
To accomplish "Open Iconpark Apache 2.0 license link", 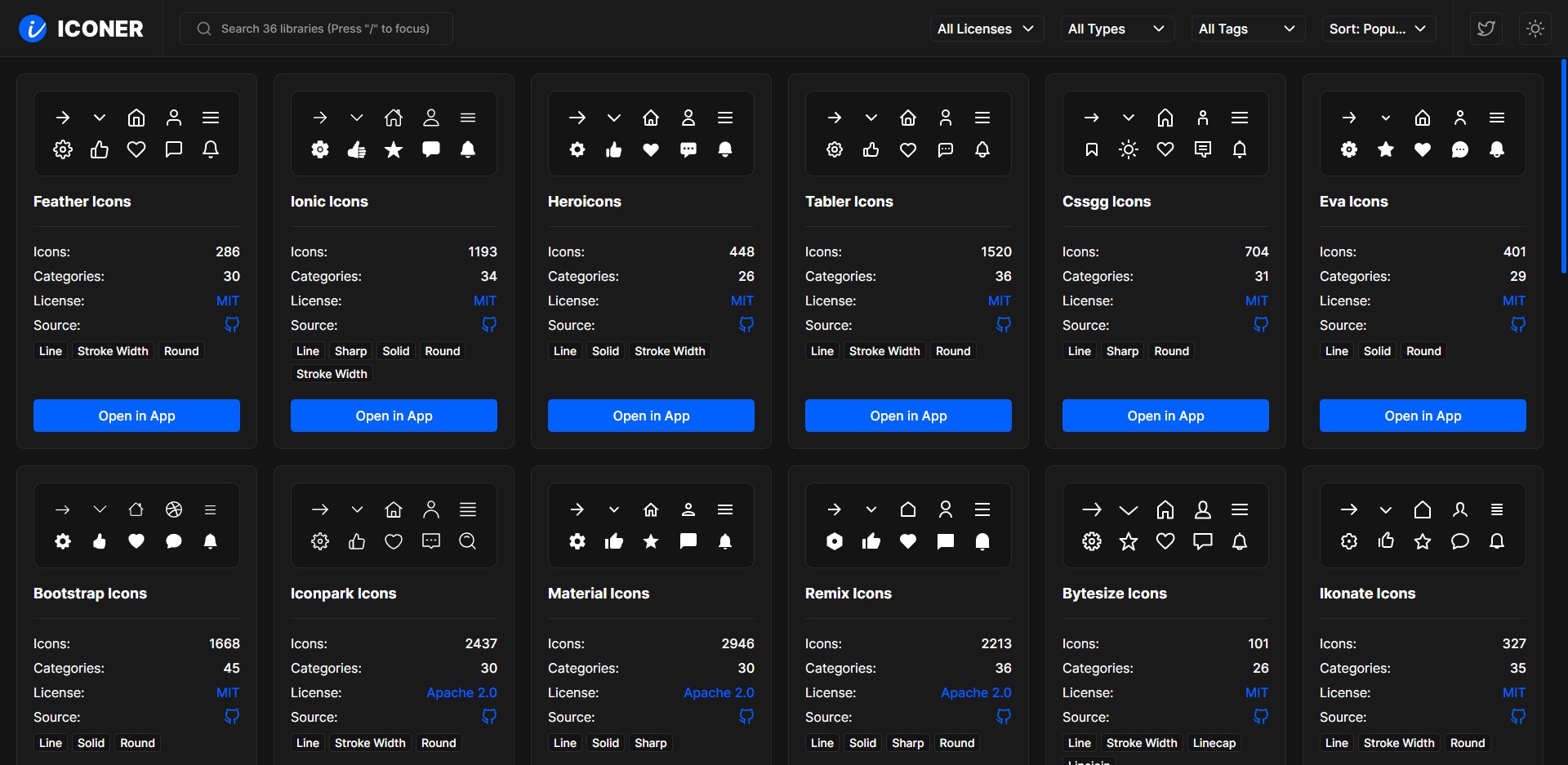I will click(461, 692).
